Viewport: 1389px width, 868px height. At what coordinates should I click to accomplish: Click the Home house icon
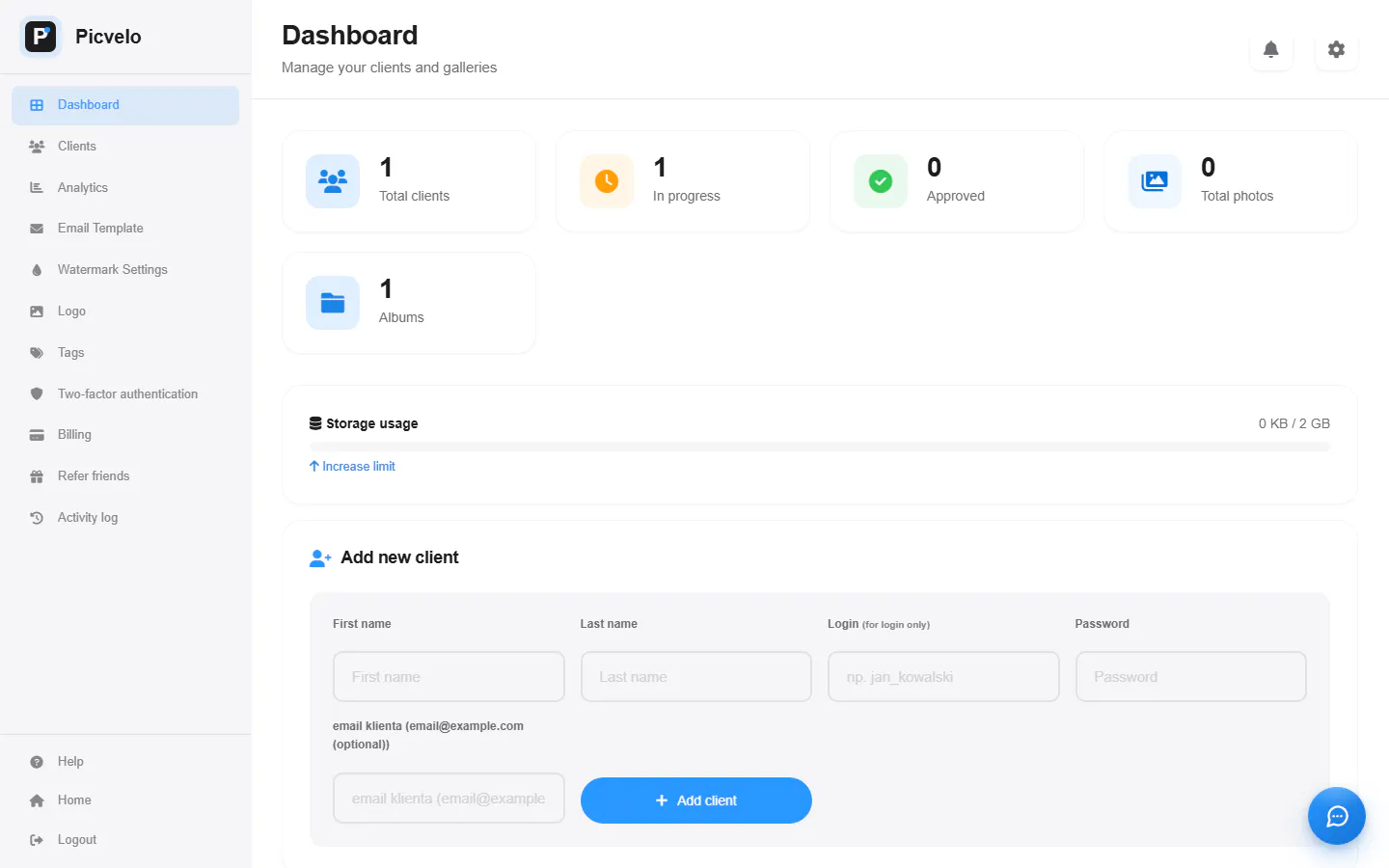click(x=37, y=800)
